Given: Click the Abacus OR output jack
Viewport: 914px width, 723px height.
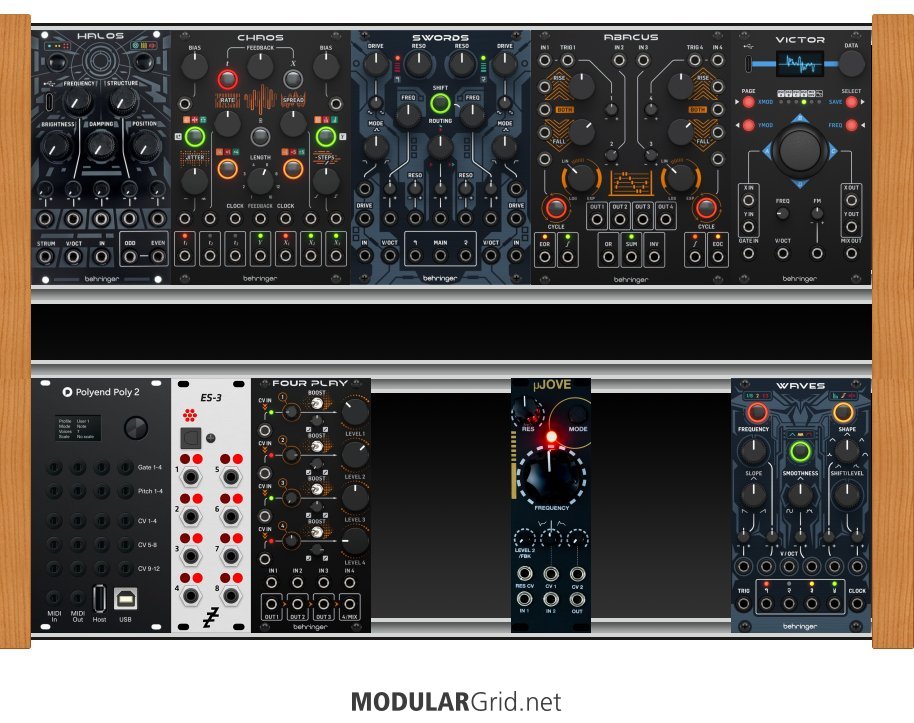Looking at the screenshot, I should click(x=609, y=257).
